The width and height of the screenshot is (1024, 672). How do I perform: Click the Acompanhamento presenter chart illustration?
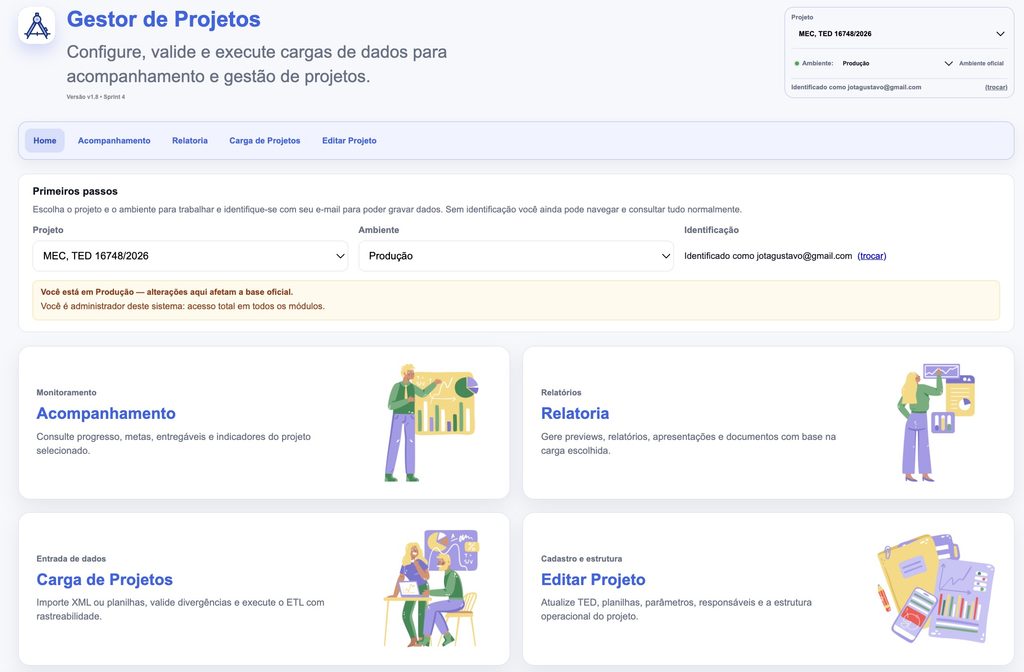(x=431, y=423)
